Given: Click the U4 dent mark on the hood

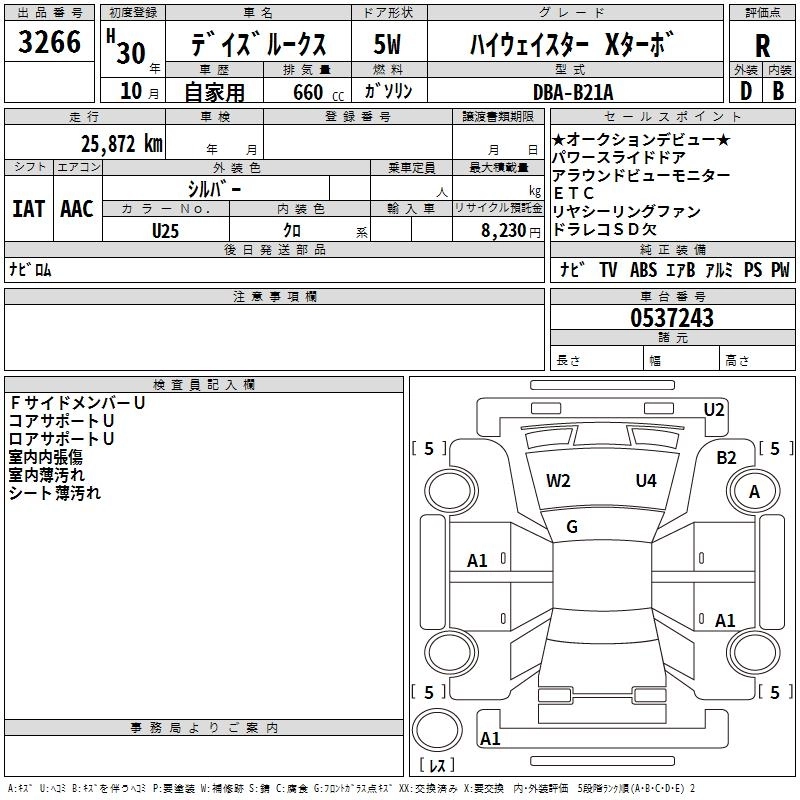Looking at the screenshot, I should point(646,480).
